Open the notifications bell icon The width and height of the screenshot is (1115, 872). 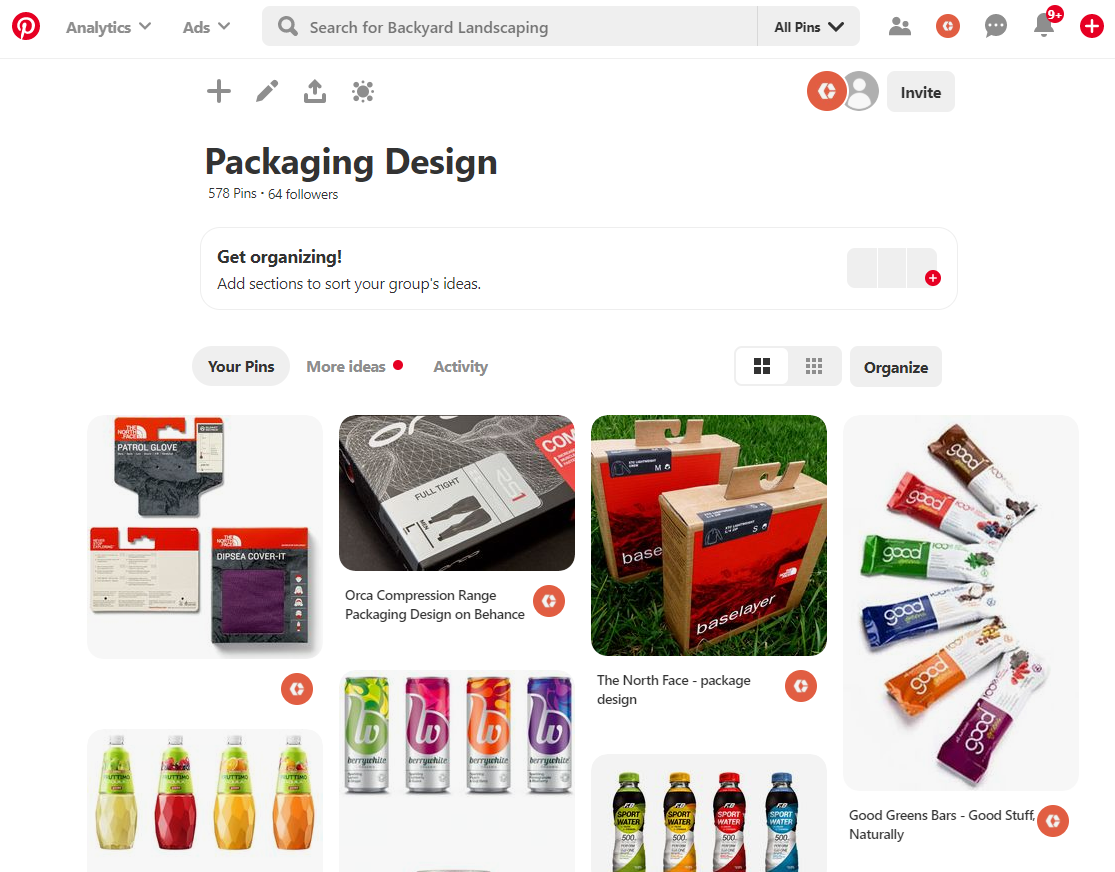click(x=1043, y=26)
